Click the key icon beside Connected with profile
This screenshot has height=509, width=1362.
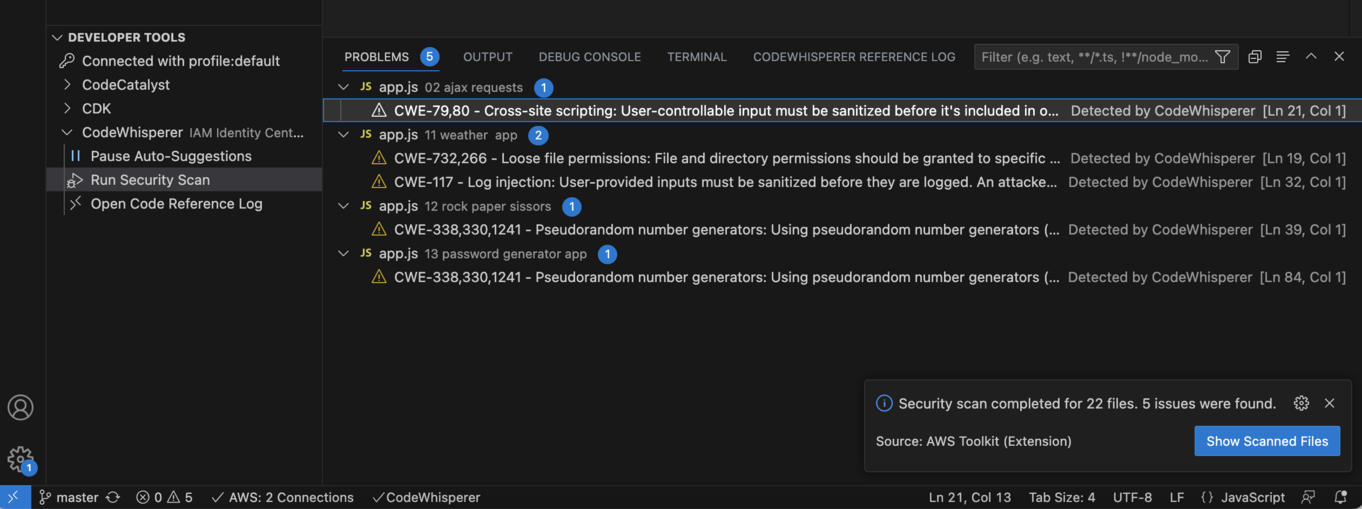tap(67, 61)
